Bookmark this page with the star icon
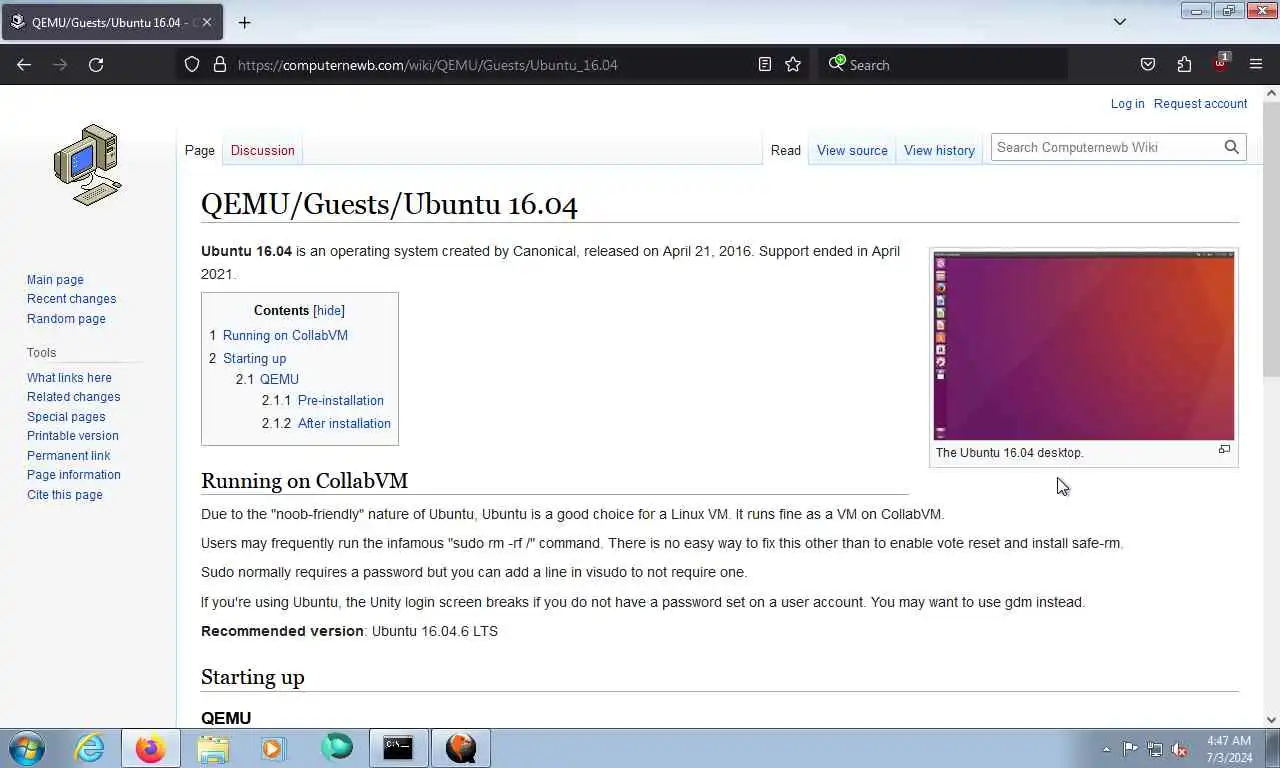 793,65
